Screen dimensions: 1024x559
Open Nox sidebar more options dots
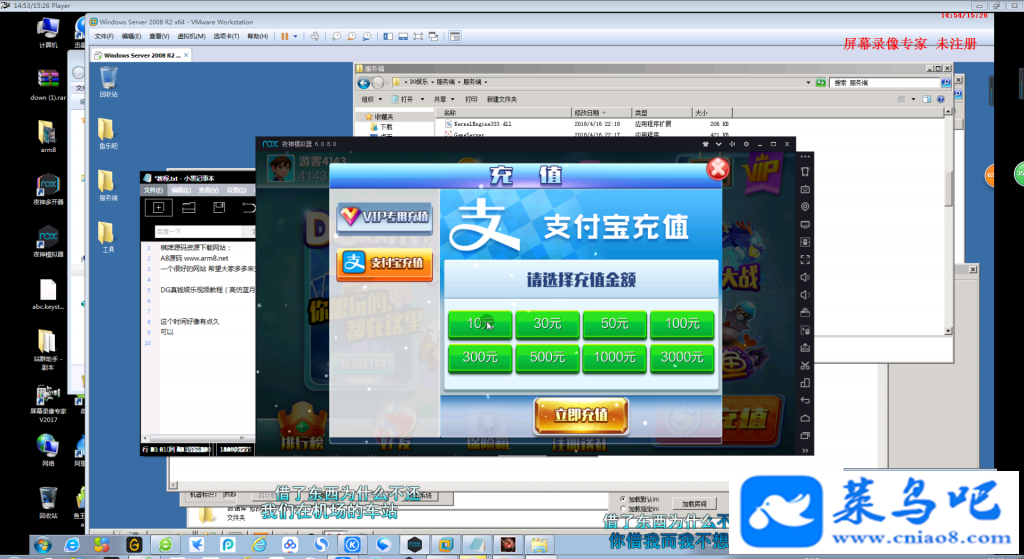tap(805, 157)
